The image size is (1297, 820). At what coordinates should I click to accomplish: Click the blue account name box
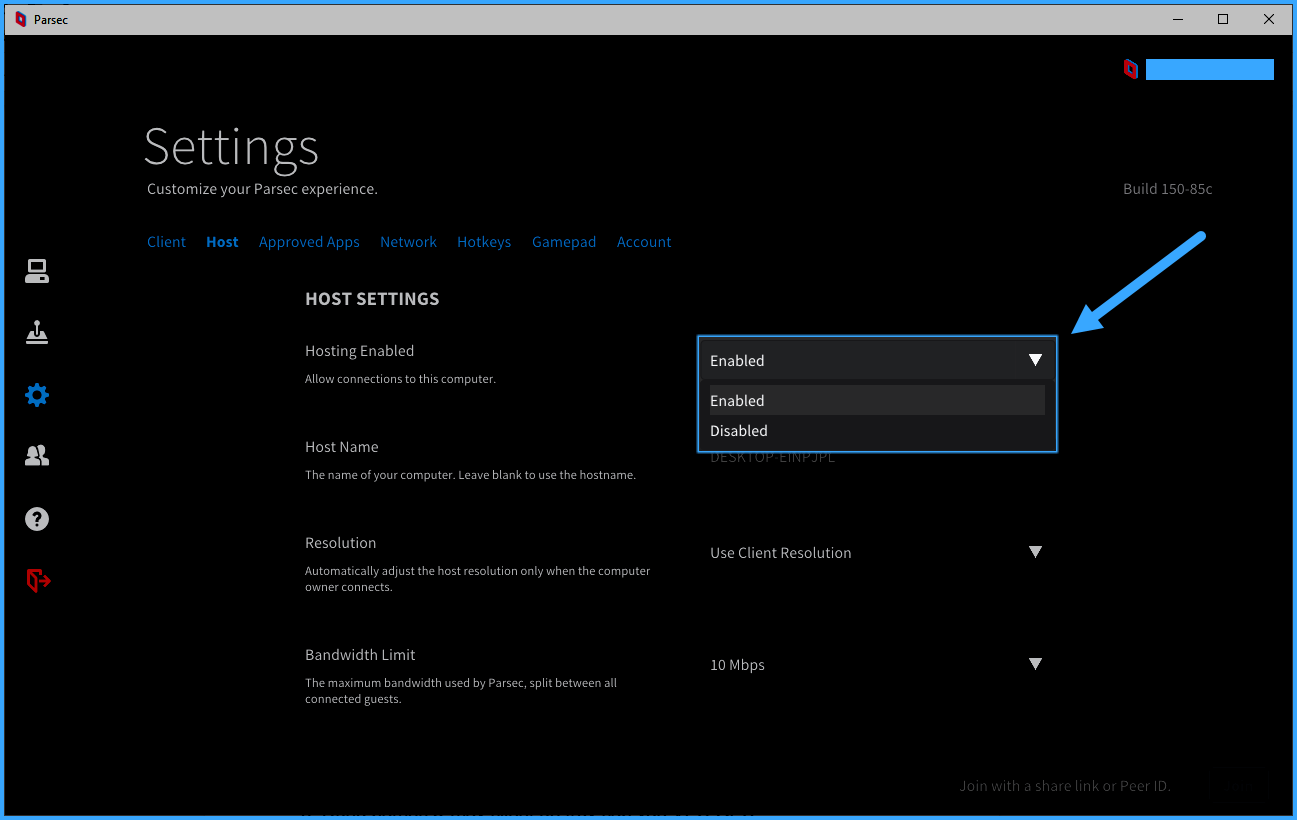(x=1210, y=69)
